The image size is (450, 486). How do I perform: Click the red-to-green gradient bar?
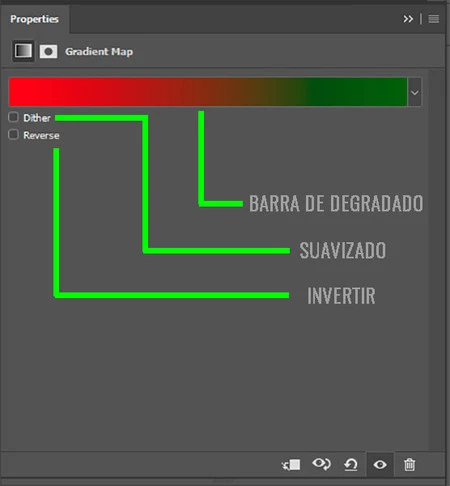208,92
